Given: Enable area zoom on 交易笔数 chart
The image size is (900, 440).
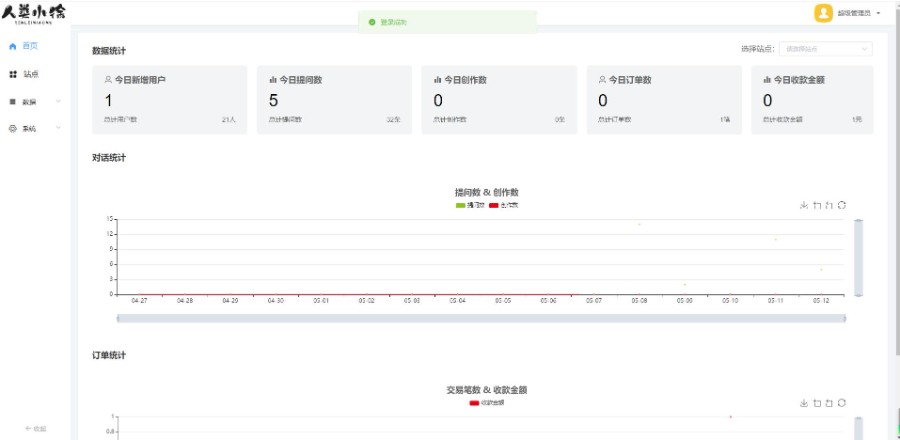Looking at the screenshot, I should tap(817, 403).
